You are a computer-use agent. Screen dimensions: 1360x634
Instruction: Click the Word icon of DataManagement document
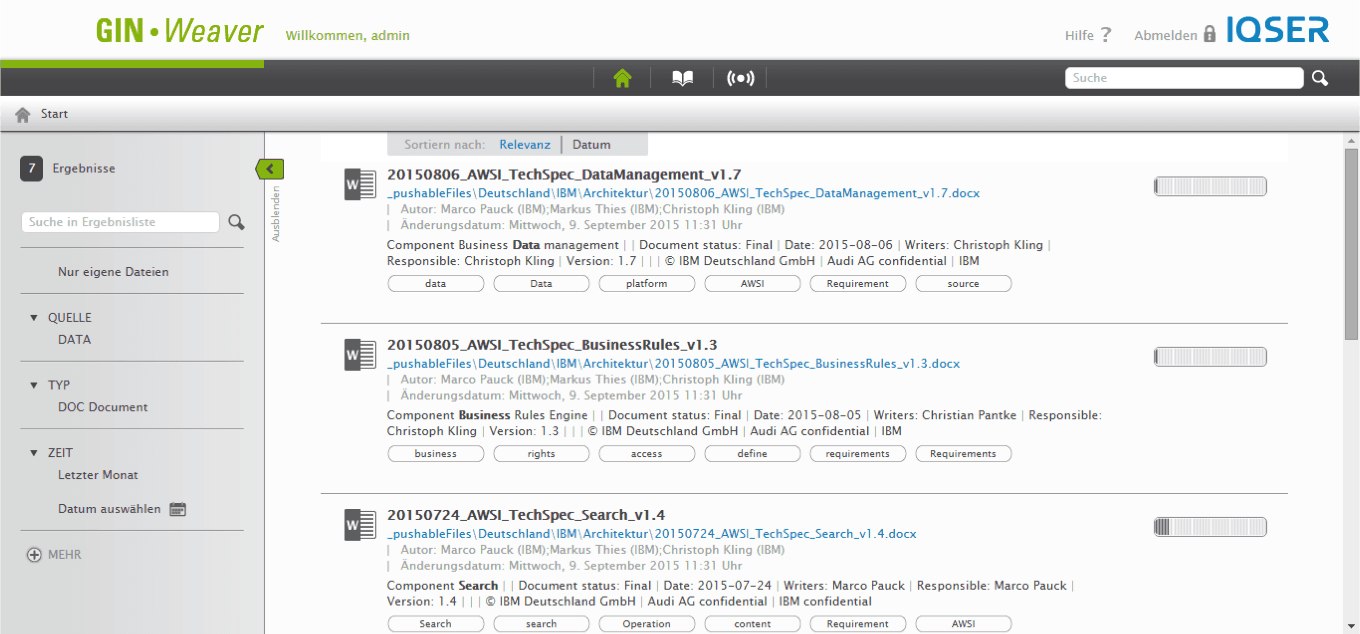pos(360,184)
